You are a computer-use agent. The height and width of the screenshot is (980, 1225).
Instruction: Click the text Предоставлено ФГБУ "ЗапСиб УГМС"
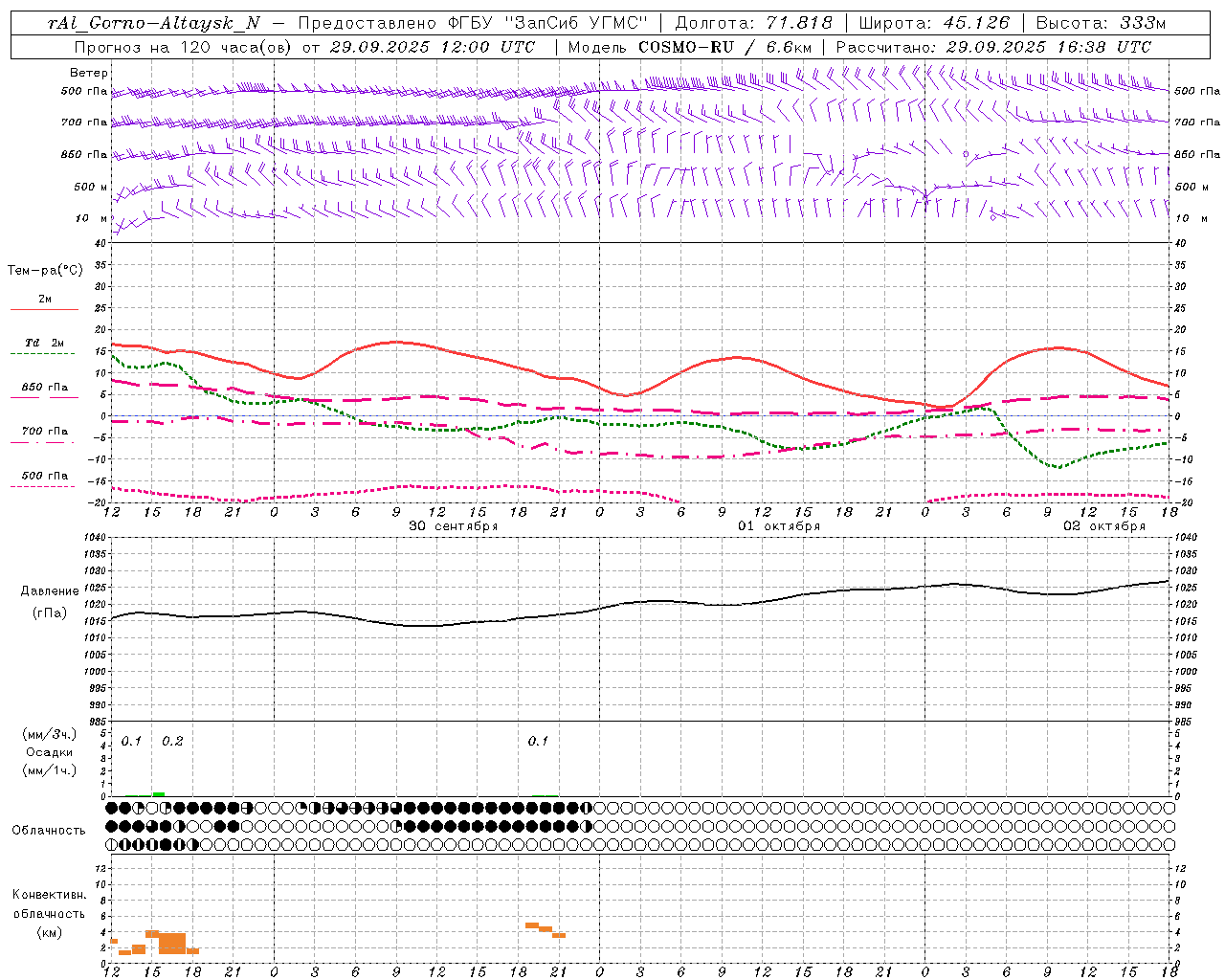tap(473, 23)
